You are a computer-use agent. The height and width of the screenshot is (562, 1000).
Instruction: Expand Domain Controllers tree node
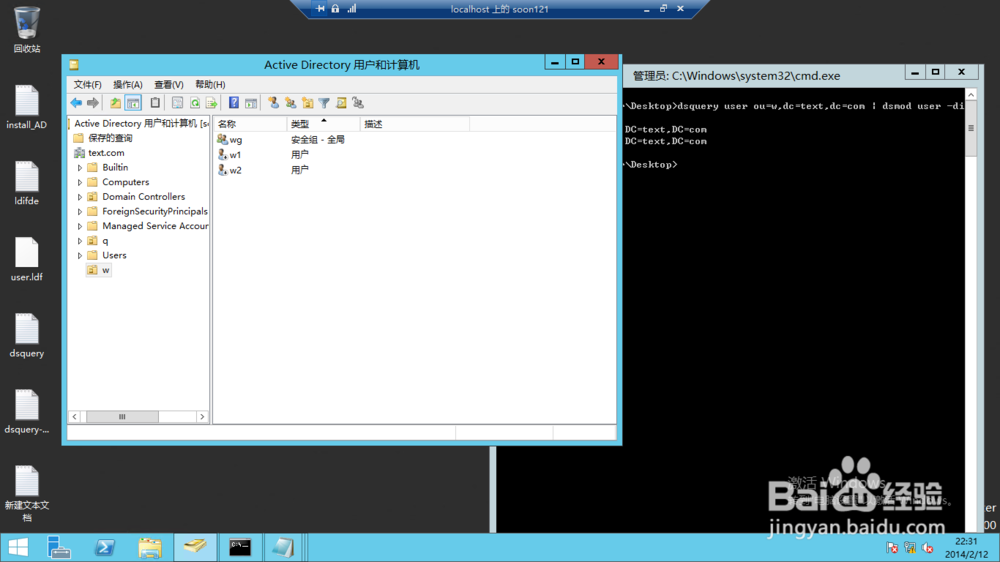tap(80, 197)
